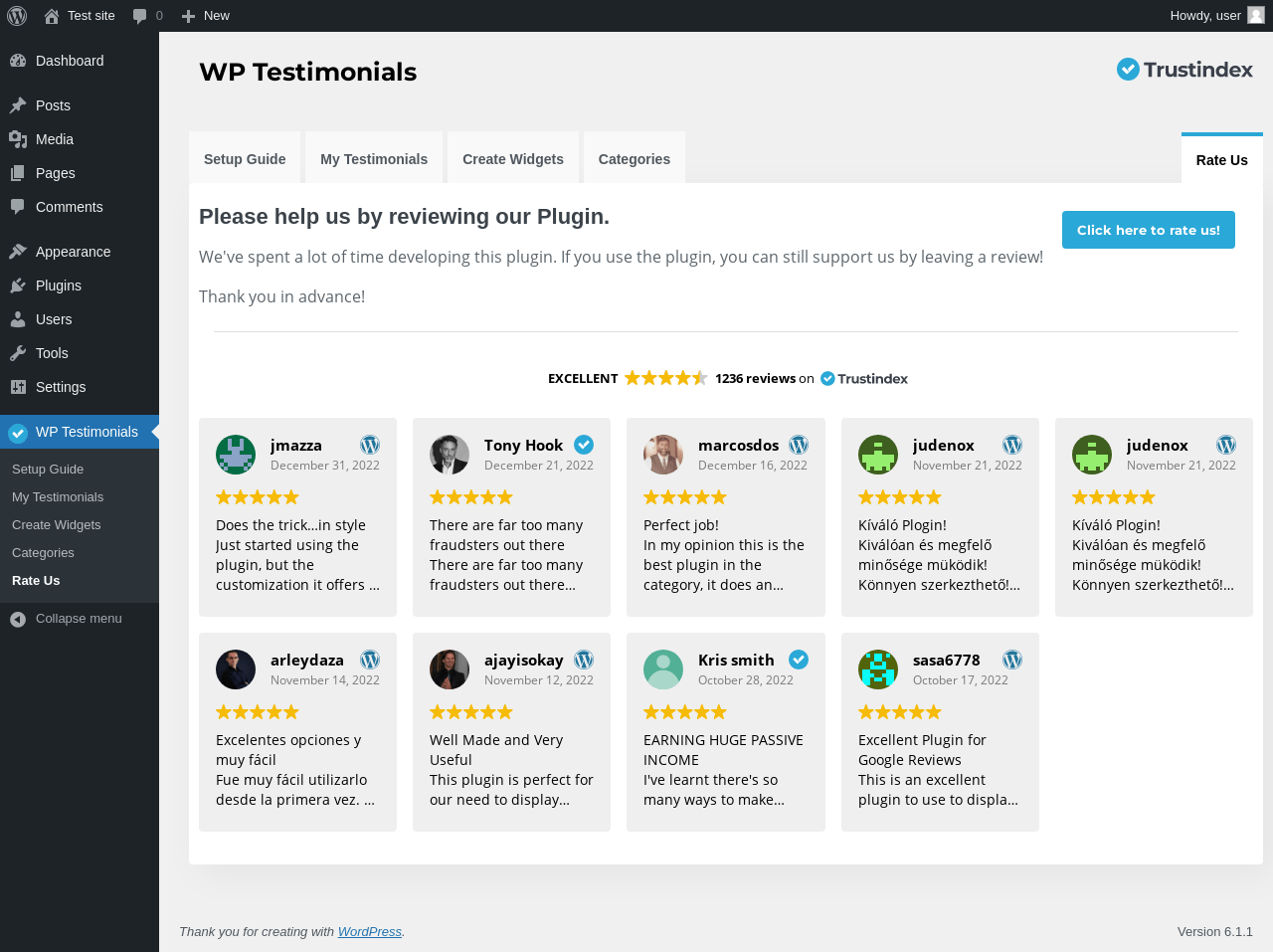
Task: Click the 'Click here to rate us!' button
Action: (x=1149, y=230)
